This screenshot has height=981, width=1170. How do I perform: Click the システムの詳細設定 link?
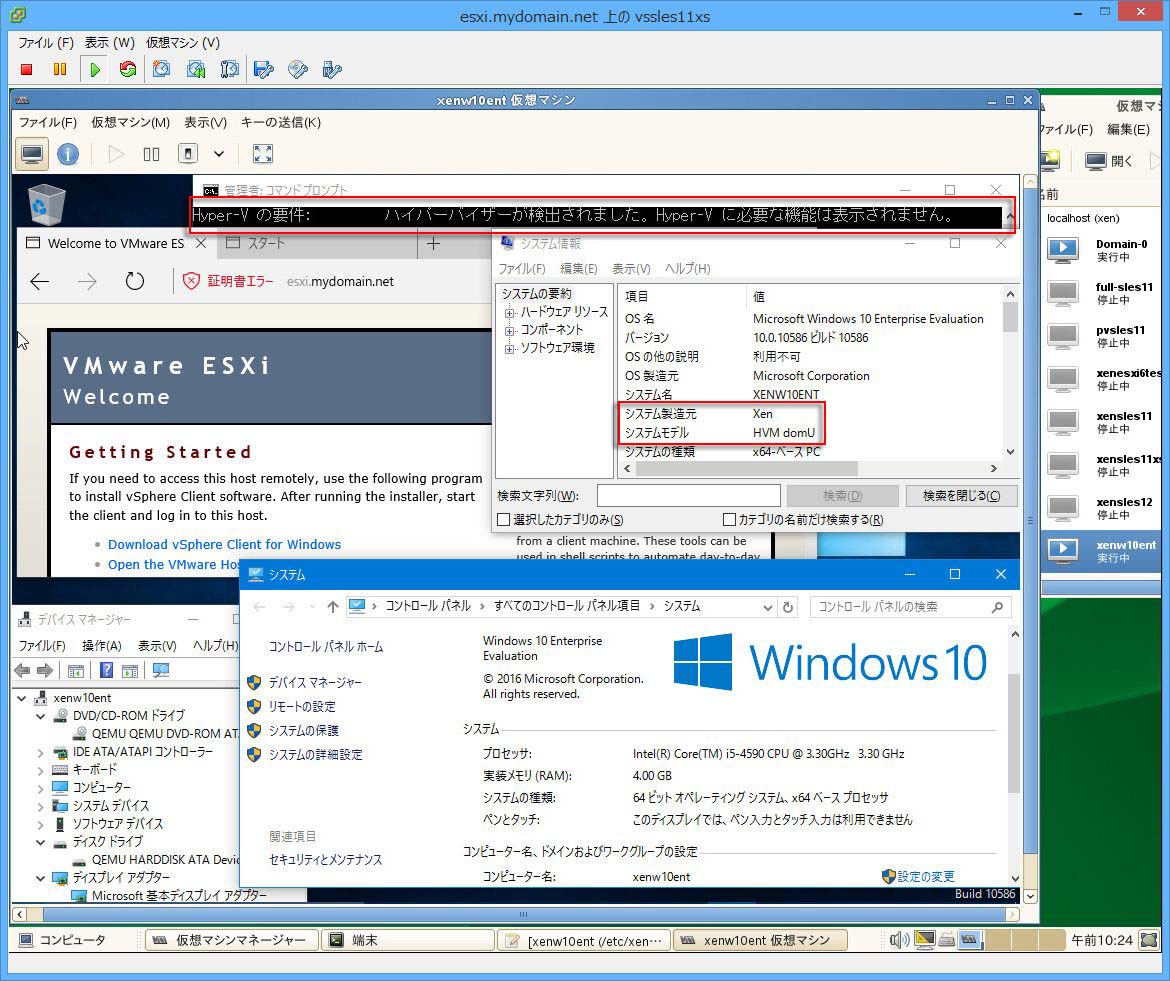click(x=316, y=755)
